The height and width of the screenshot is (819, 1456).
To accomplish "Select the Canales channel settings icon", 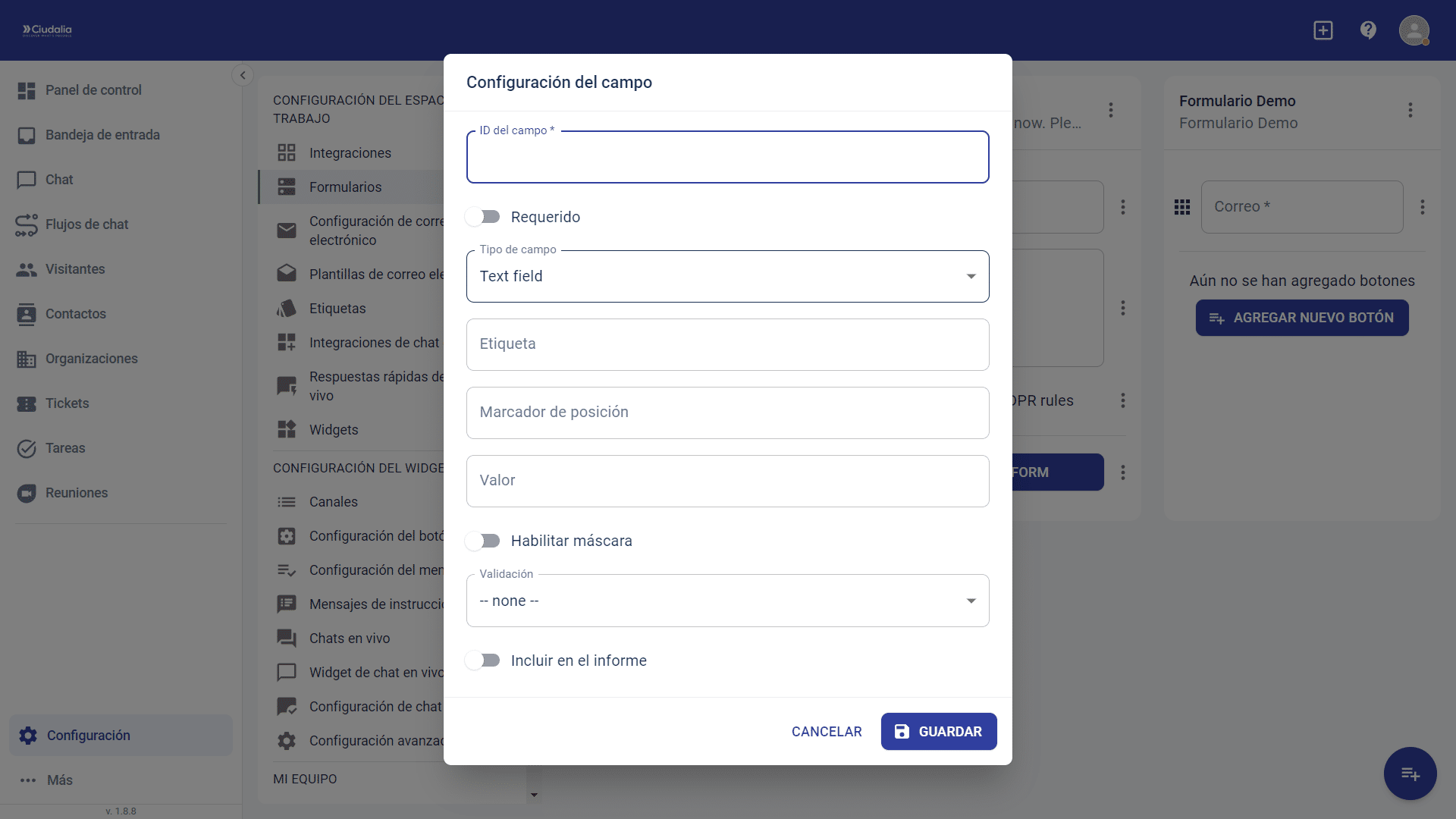I will (287, 501).
